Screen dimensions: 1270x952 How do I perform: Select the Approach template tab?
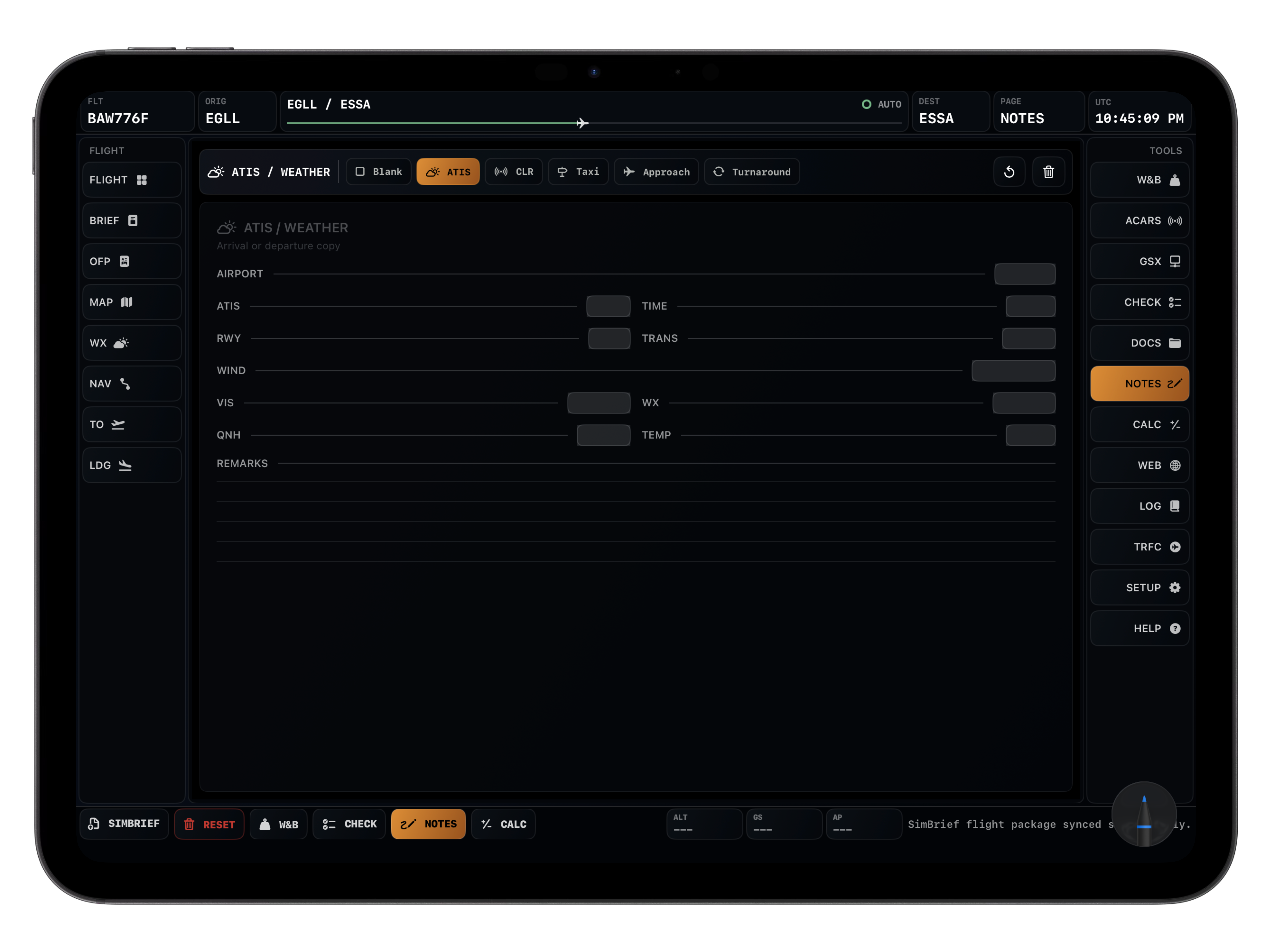tap(656, 172)
